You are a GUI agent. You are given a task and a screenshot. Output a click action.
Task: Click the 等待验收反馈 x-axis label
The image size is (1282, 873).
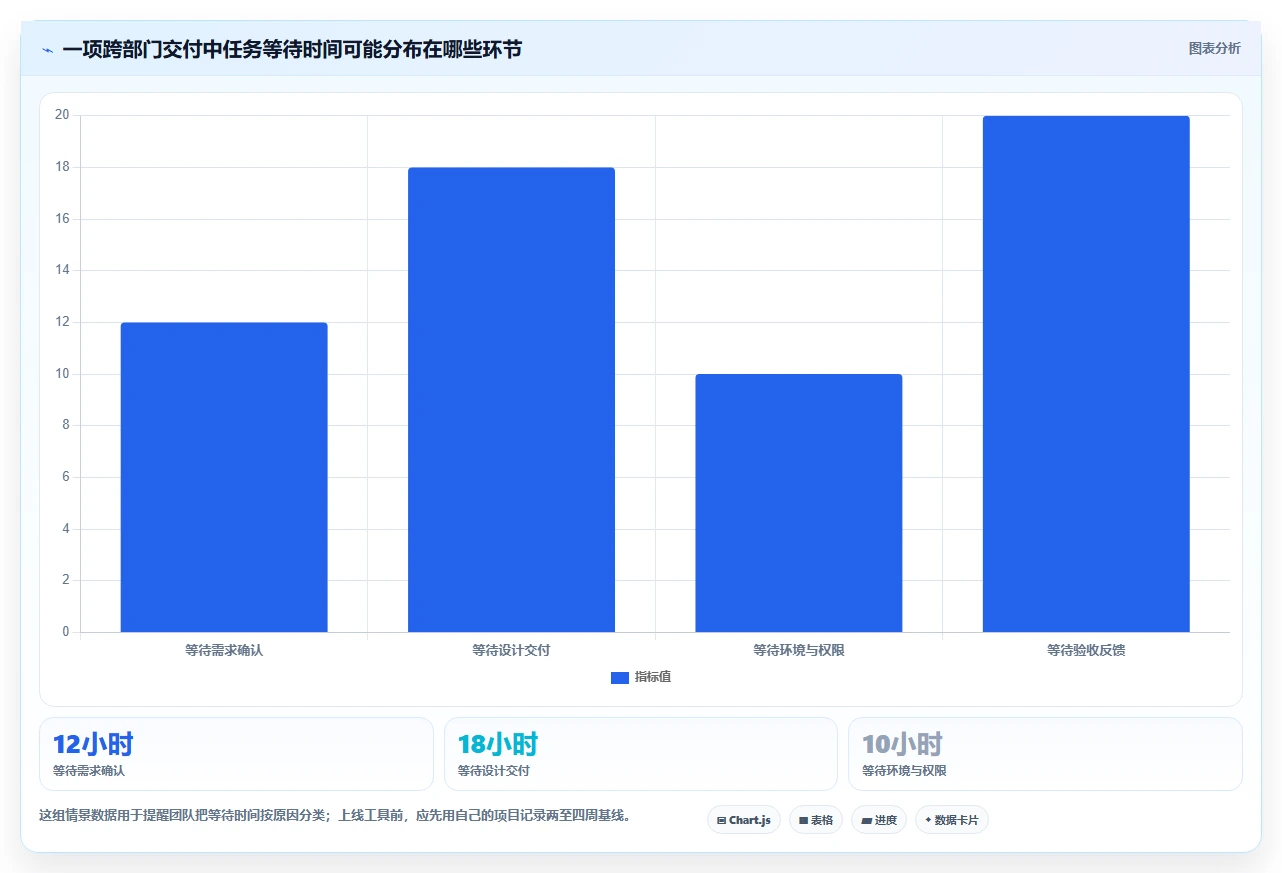pos(1086,650)
